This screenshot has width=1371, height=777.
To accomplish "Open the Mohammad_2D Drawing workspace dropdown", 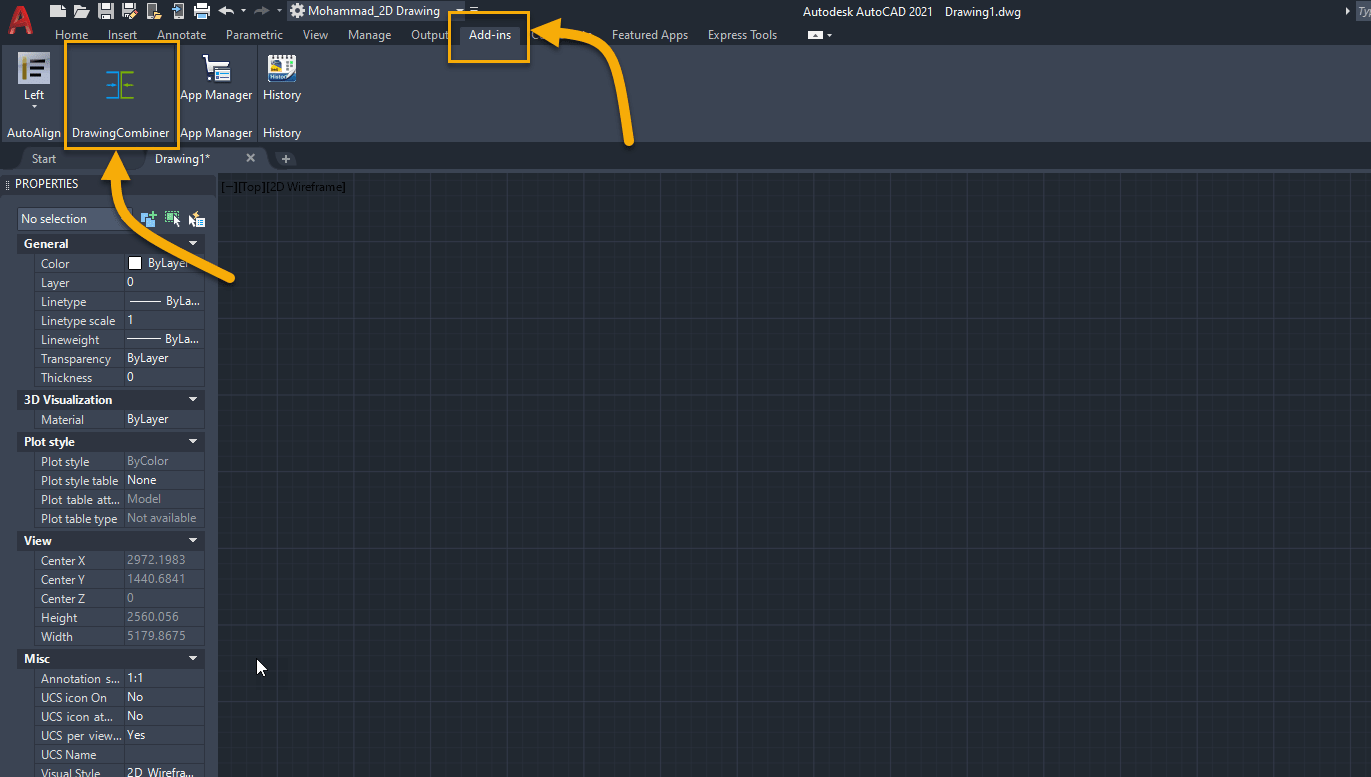I will 459,11.
